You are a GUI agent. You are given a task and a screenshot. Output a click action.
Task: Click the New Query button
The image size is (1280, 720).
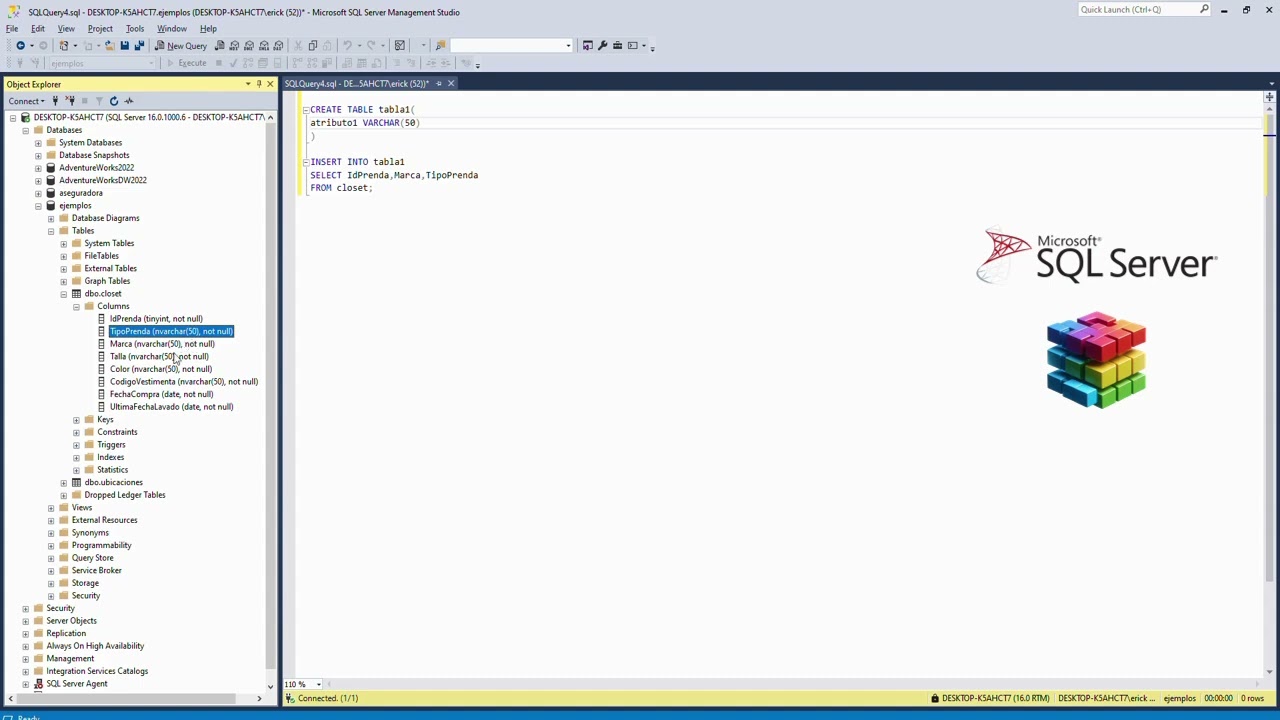181,45
